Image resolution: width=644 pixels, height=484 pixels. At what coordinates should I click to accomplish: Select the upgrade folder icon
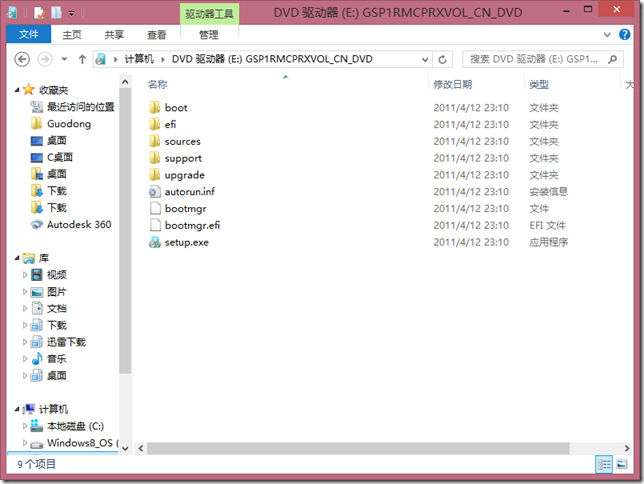coord(155,175)
